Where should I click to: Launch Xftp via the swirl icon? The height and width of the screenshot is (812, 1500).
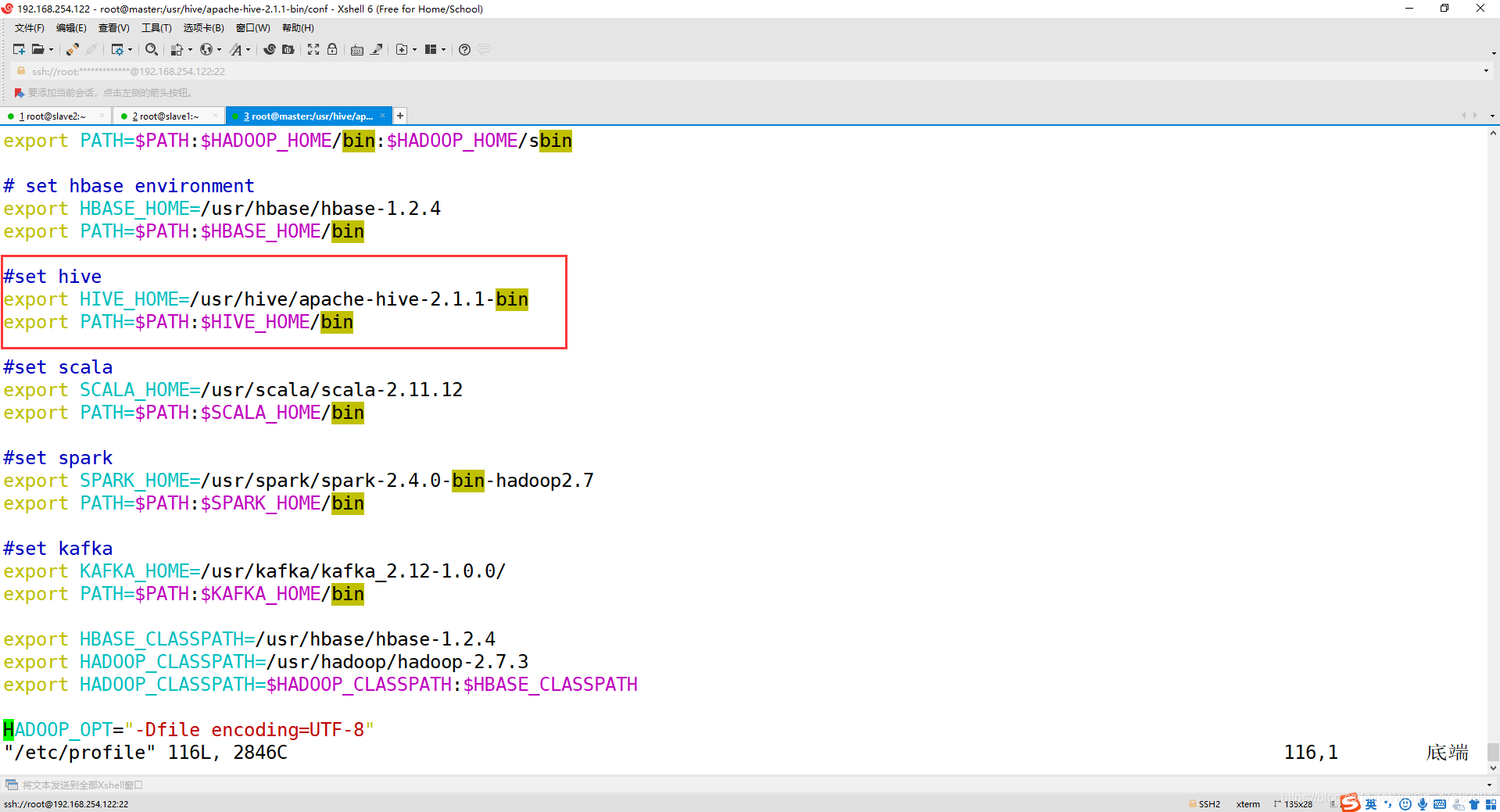[270, 49]
